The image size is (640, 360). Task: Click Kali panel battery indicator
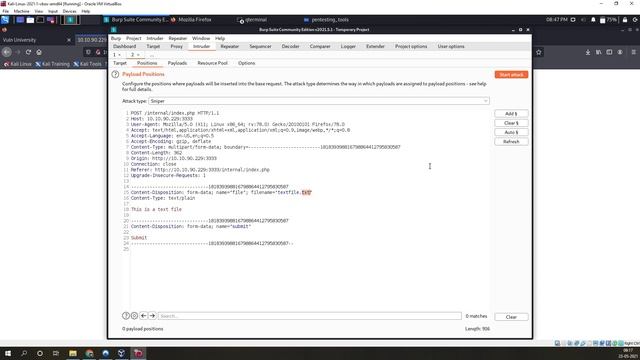pos(608,20)
